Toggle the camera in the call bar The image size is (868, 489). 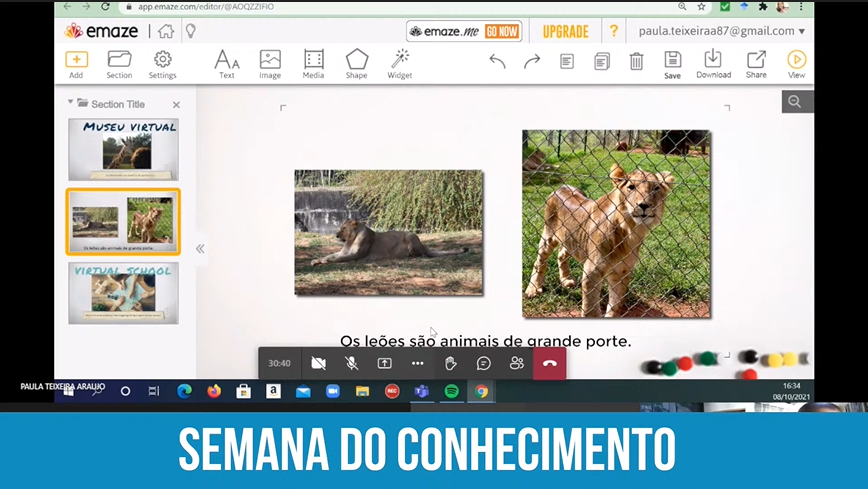318,363
